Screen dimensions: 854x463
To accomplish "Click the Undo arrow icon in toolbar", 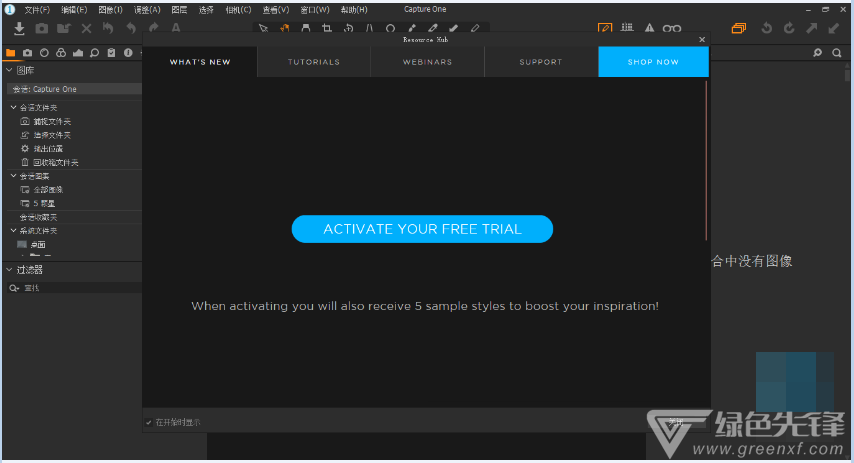I will (131, 28).
